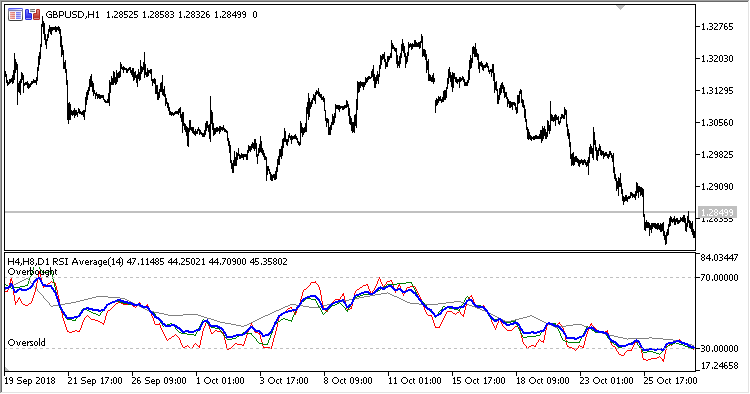Click the Overbought level label
The image size is (750, 394).
coord(33,272)
